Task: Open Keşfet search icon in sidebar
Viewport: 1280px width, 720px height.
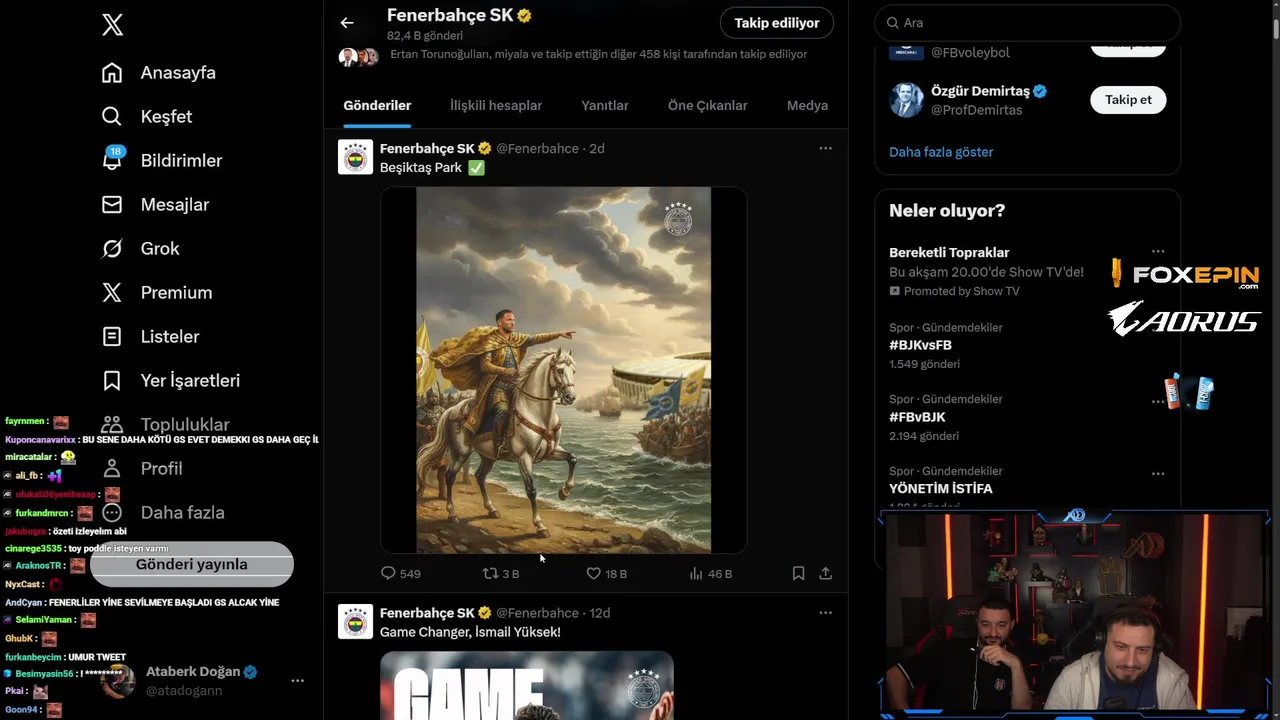Action: [x=112, y=117]
